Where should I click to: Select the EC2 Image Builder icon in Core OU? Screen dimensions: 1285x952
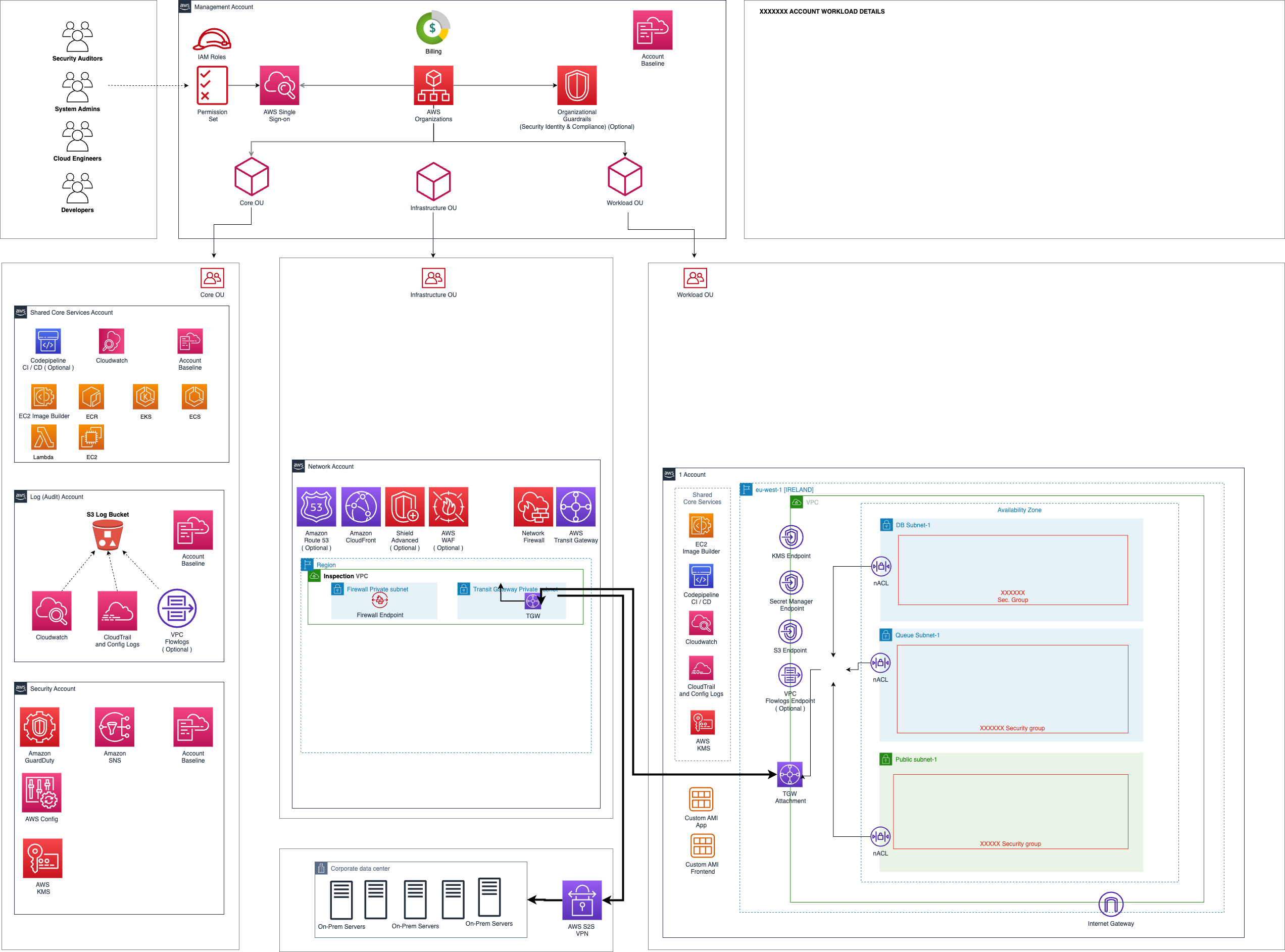point(44,396)
